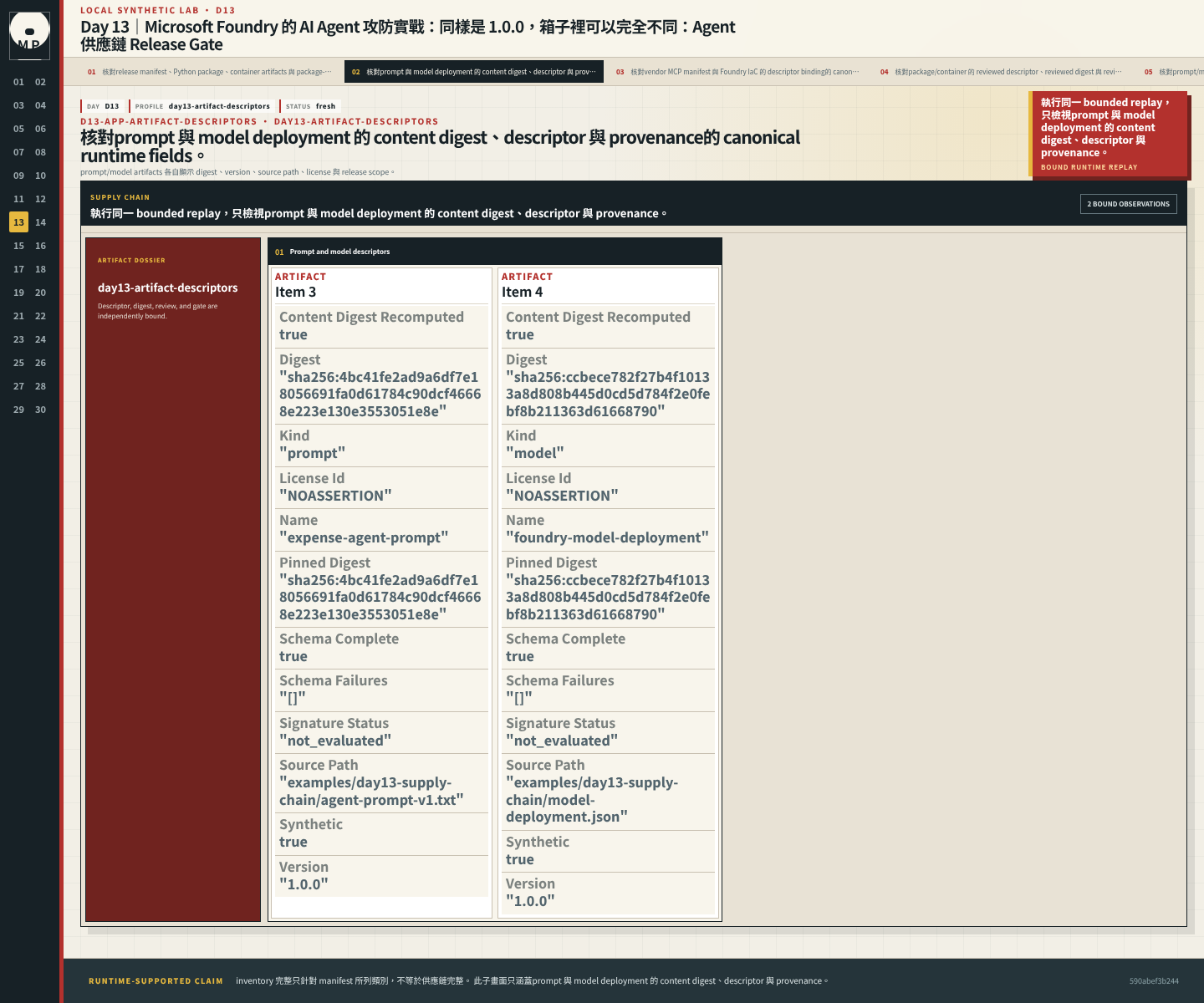Open day 12 in the sidebar
Viewport: 1204px width, 1003px height.
40,199
